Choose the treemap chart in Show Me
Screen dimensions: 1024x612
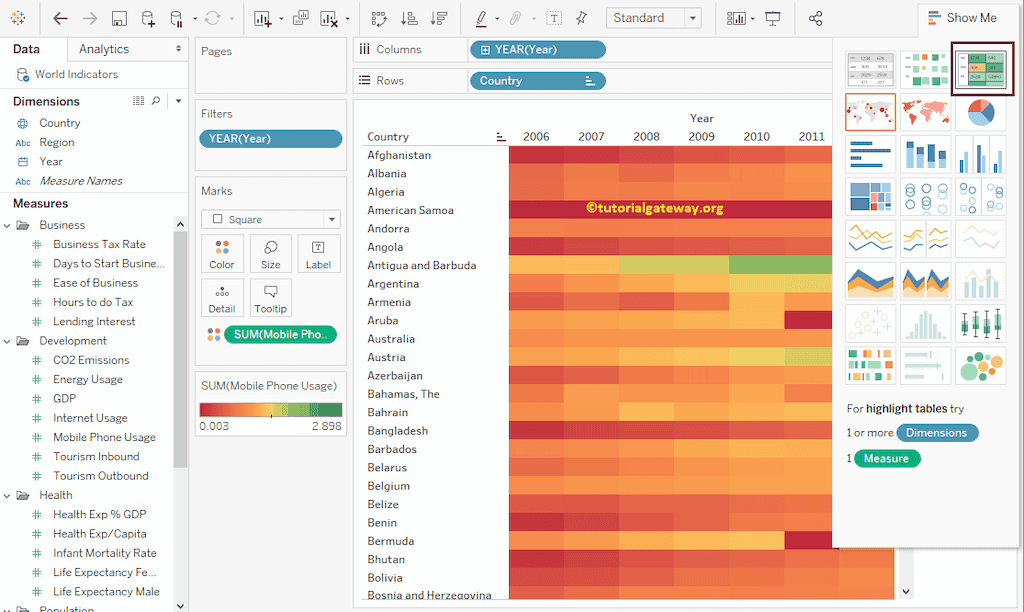pyautogui.click(x=870, y=197)
